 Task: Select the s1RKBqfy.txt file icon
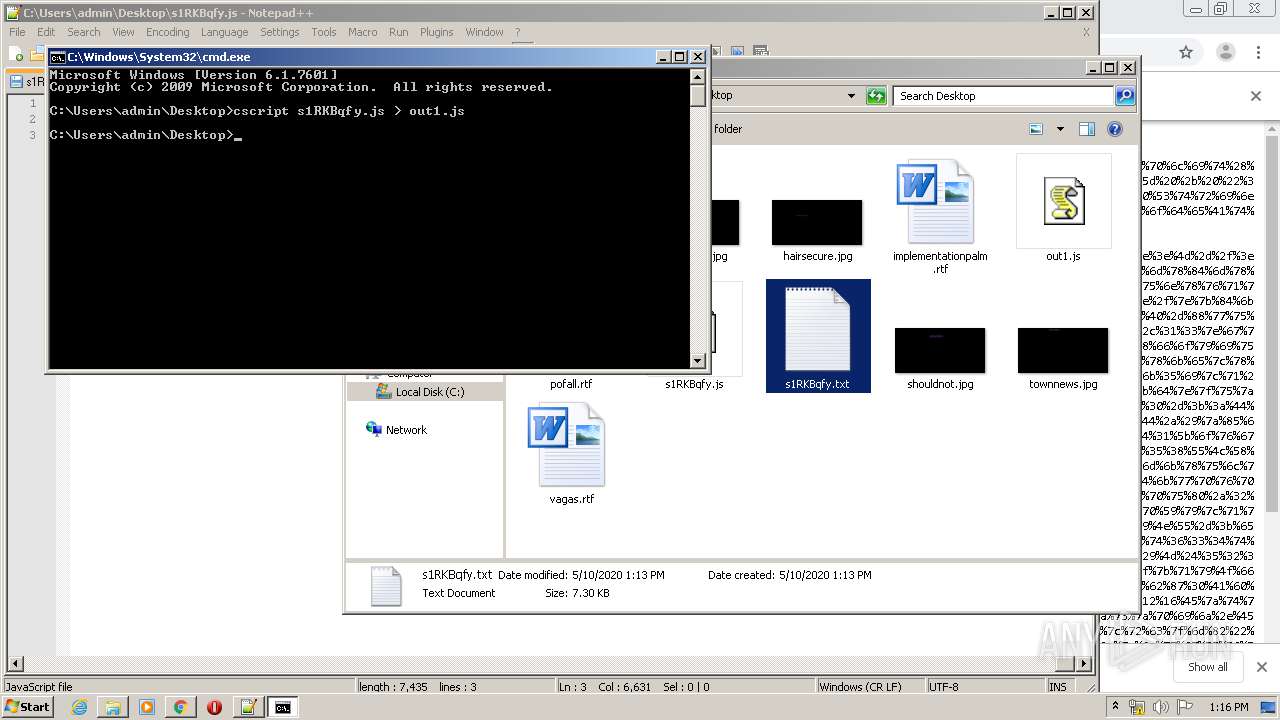coord(818,330)
